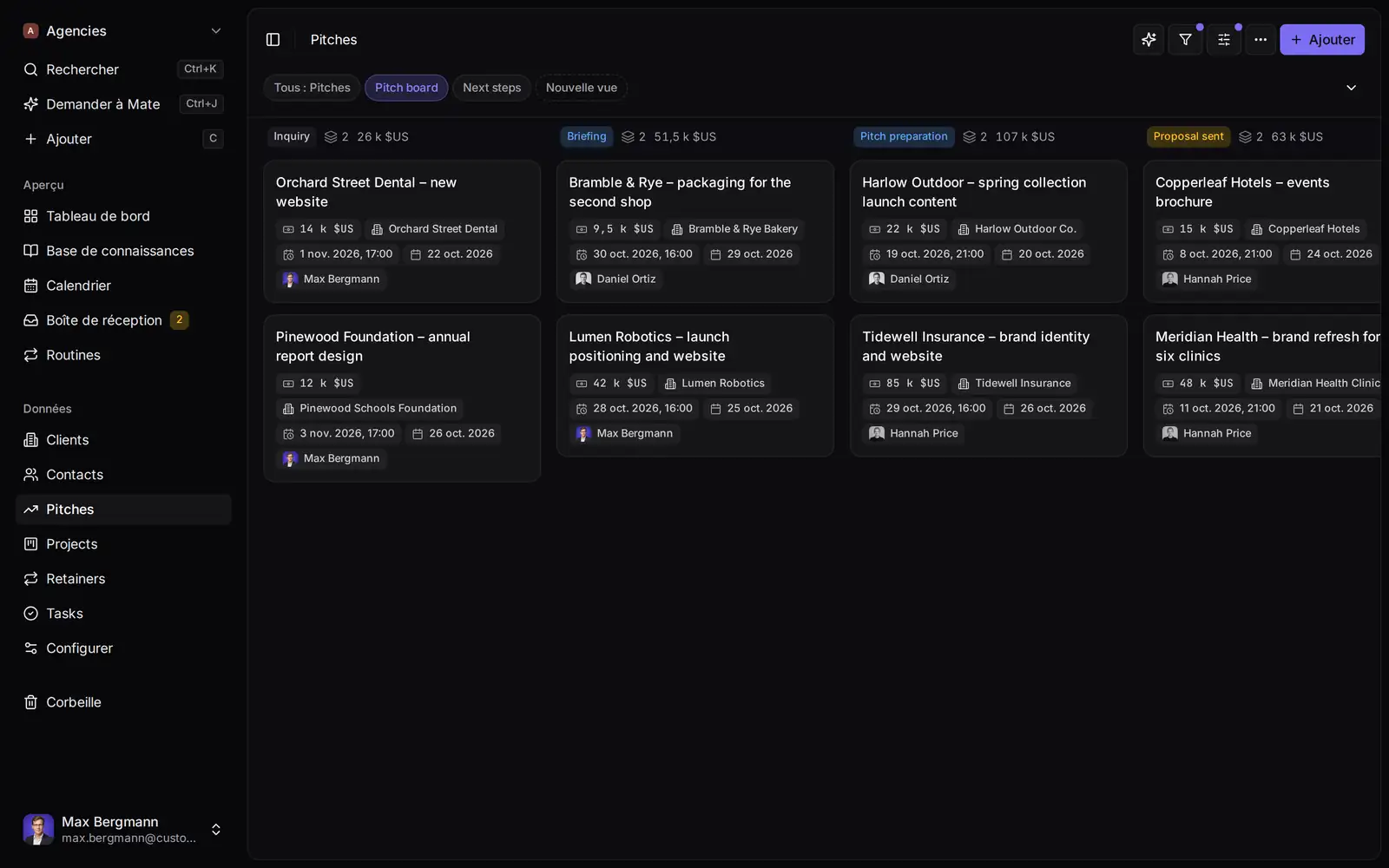Open Base de connaissances

pyautogui.click(x=123, y=251)
